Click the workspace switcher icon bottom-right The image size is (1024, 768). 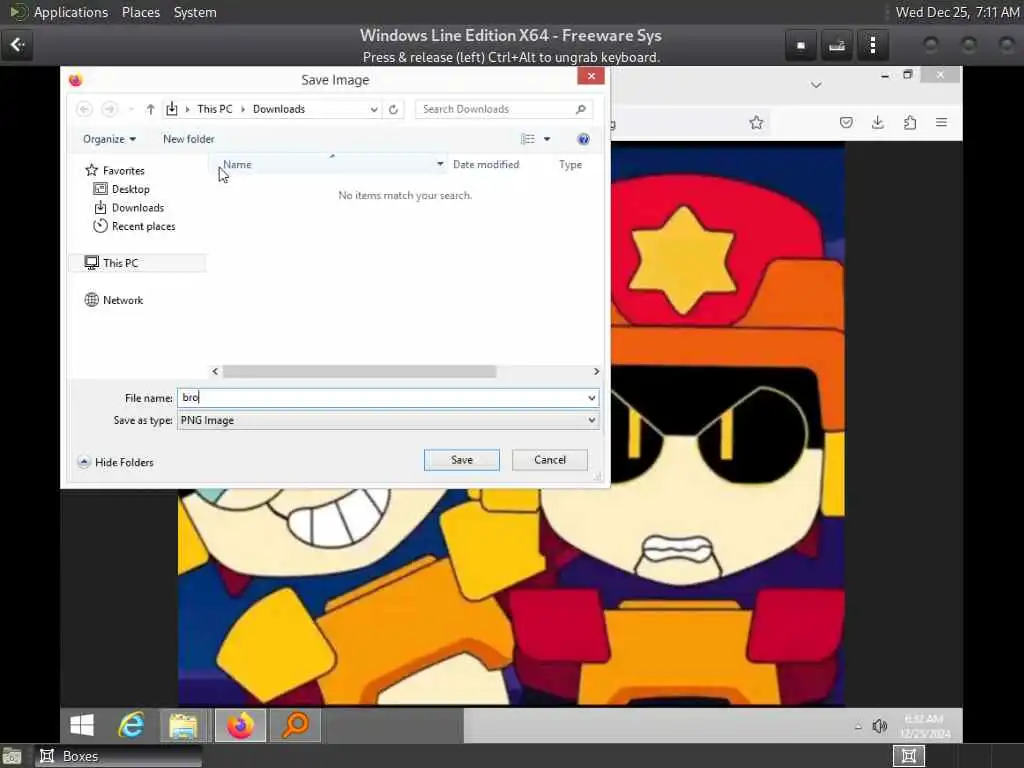(x=909, y=756)
